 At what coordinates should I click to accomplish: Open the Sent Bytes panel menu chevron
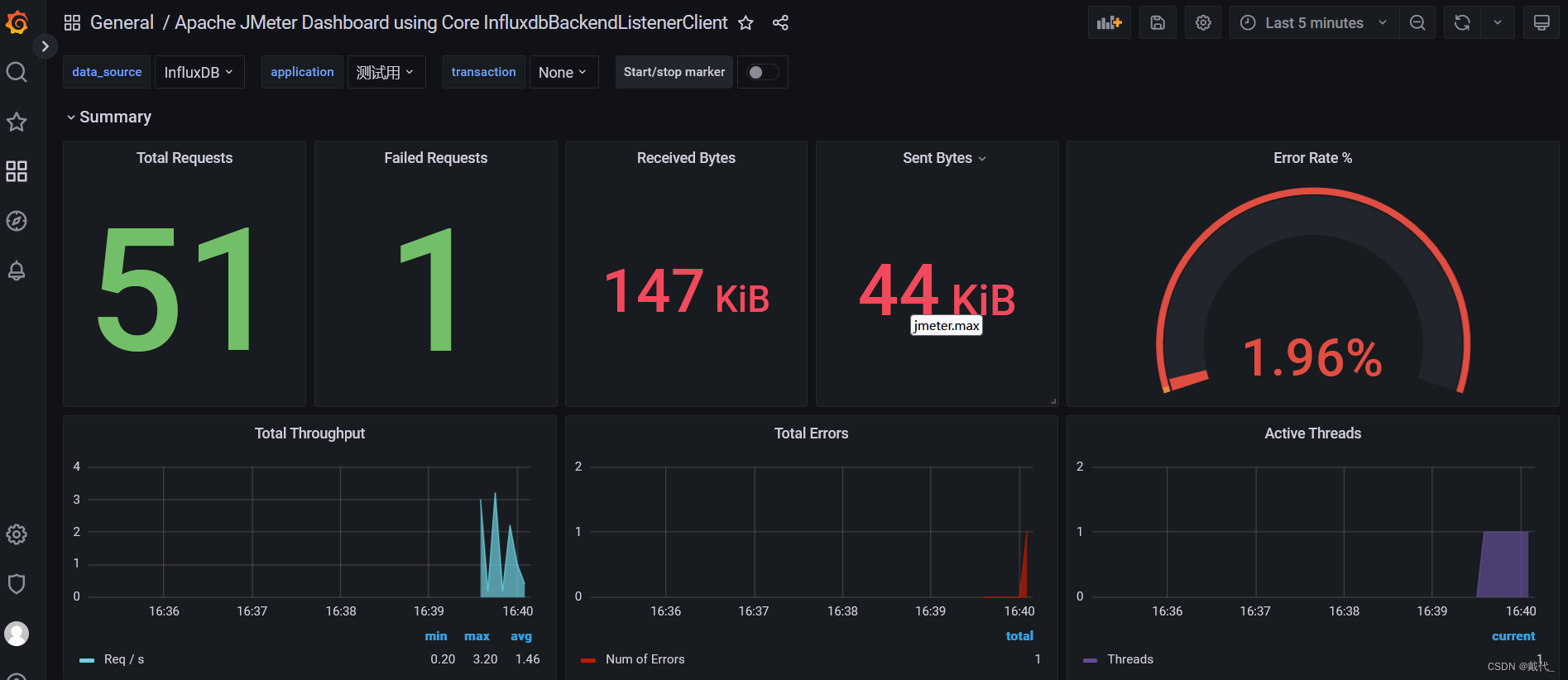[x=982, y=159]
